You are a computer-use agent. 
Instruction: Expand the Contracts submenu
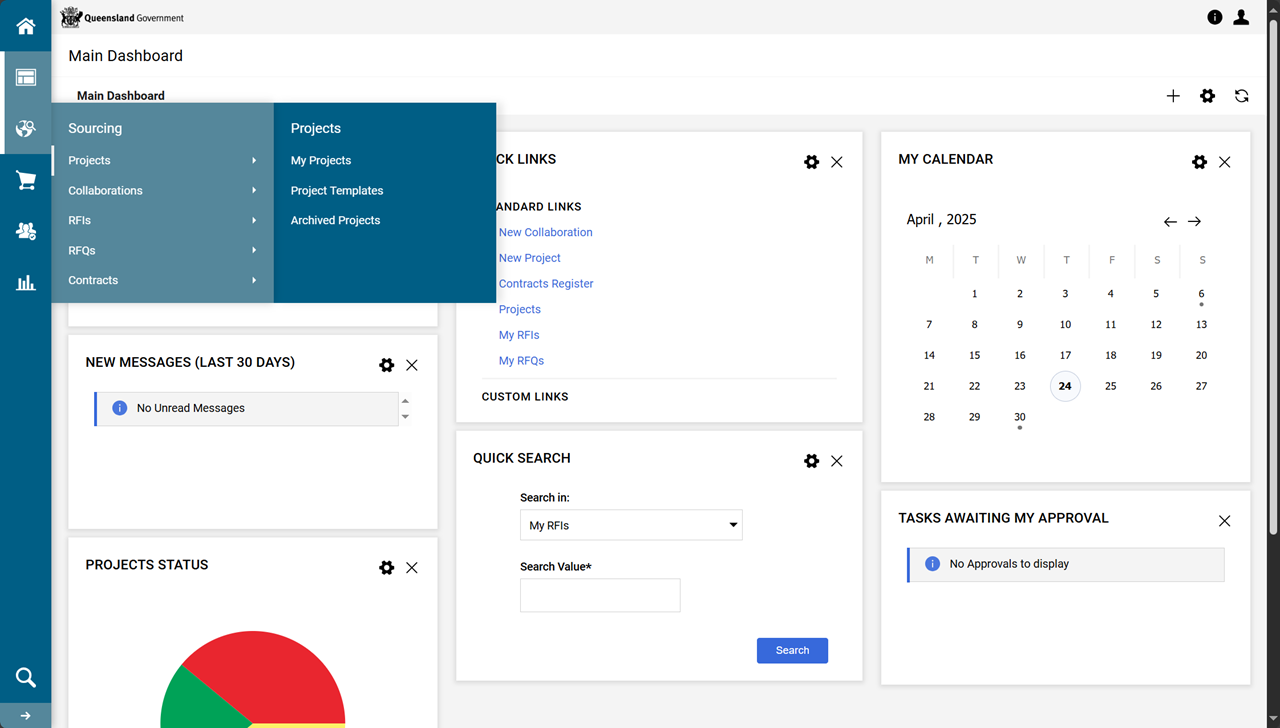pos(162,280)
